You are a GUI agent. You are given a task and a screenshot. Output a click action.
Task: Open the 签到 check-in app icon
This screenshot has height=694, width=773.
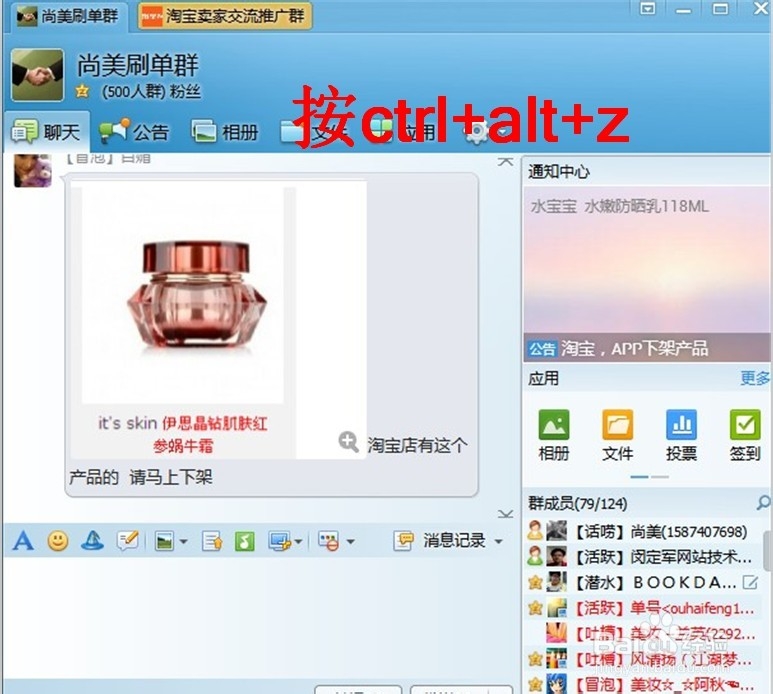pyautogui.click(x=744, y=436)
